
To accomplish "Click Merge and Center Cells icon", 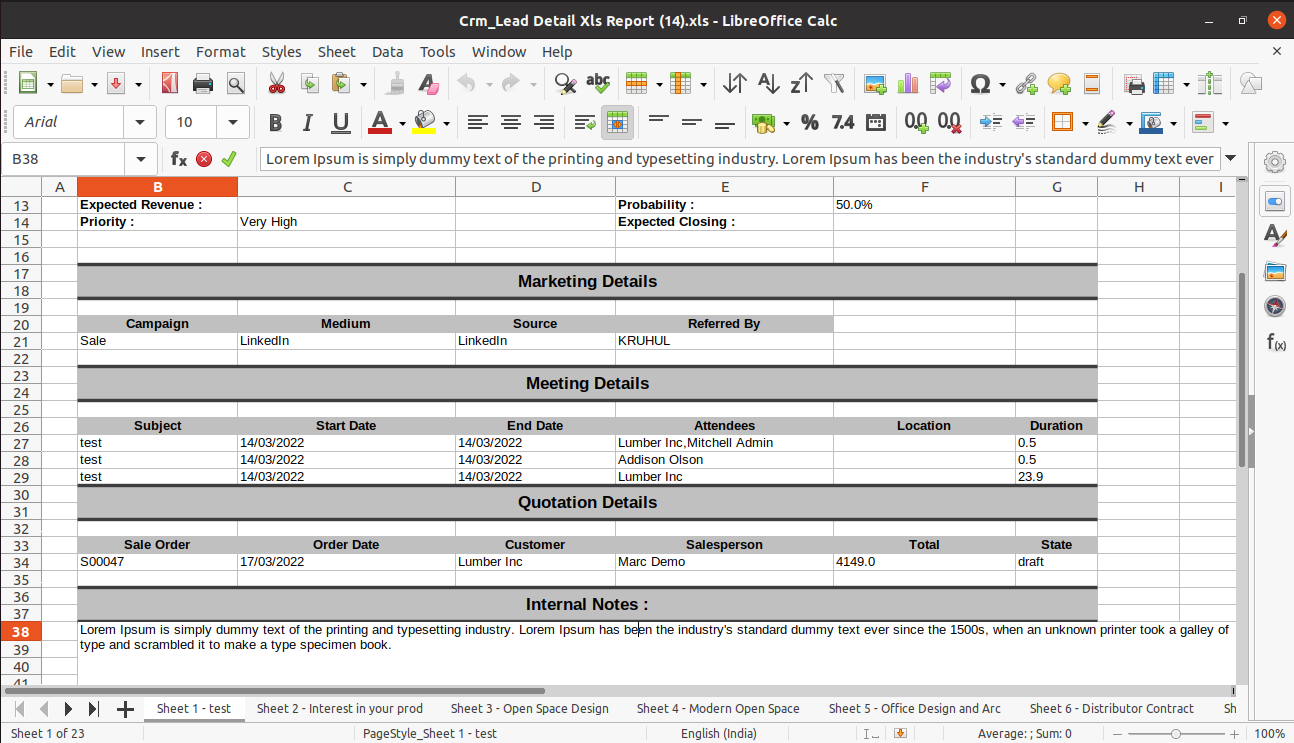I will click(x=618, y=122).
